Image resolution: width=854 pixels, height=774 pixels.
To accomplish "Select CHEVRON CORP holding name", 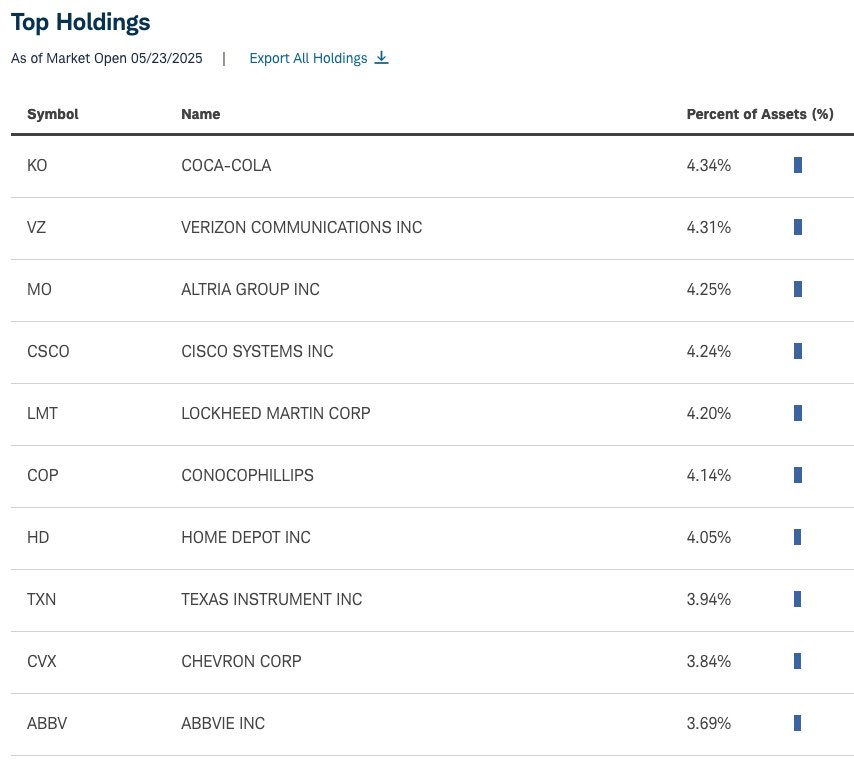I will (x=241, y=661).
